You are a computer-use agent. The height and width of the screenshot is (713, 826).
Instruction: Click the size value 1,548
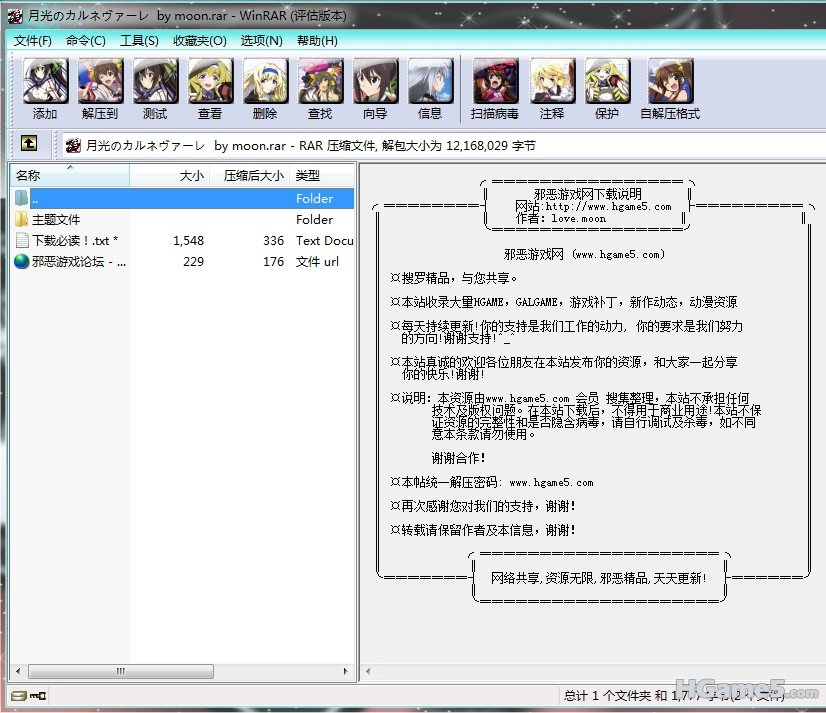click(189, 241)
